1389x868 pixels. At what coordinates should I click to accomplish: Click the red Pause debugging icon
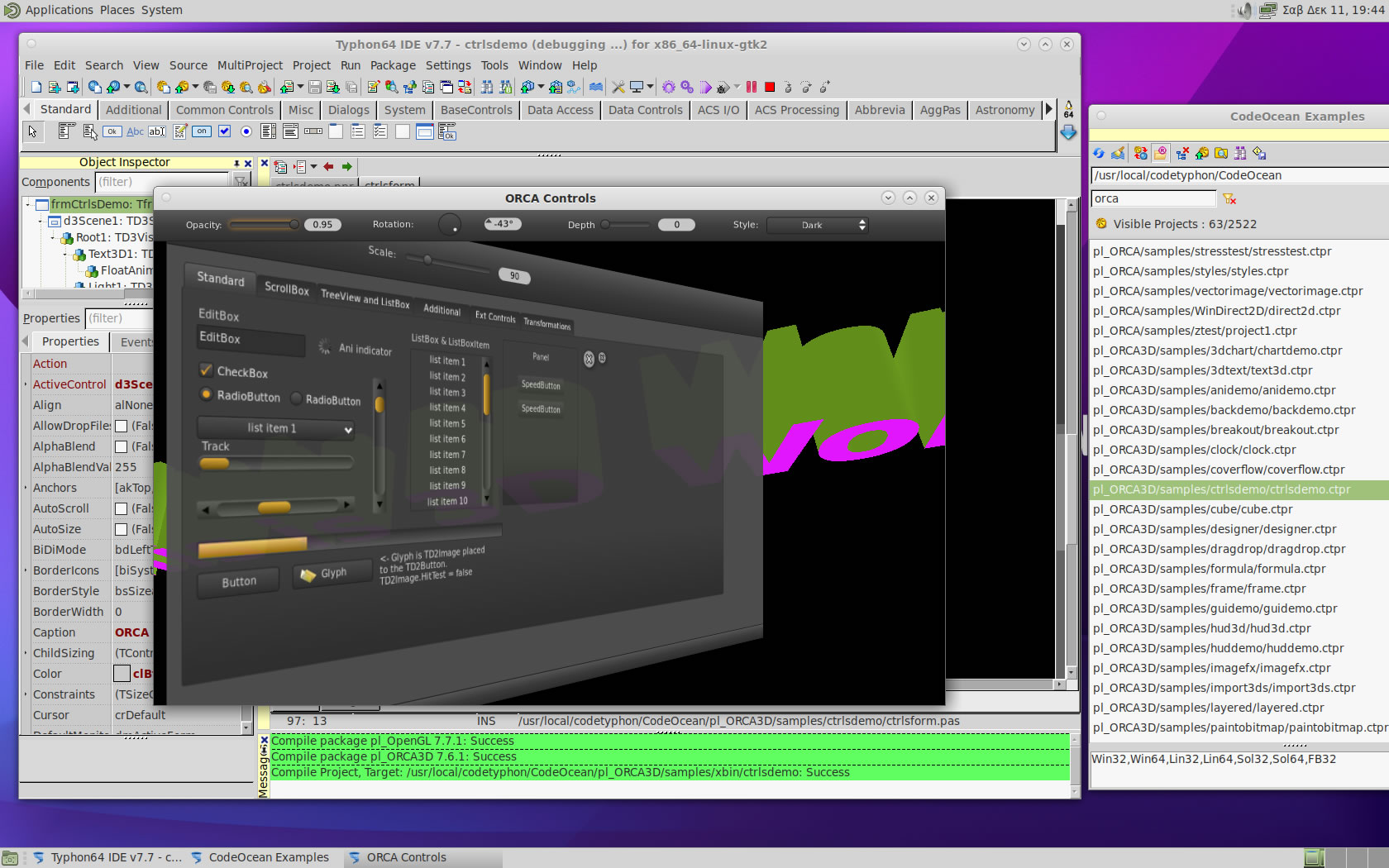click(x=752, y=87)
